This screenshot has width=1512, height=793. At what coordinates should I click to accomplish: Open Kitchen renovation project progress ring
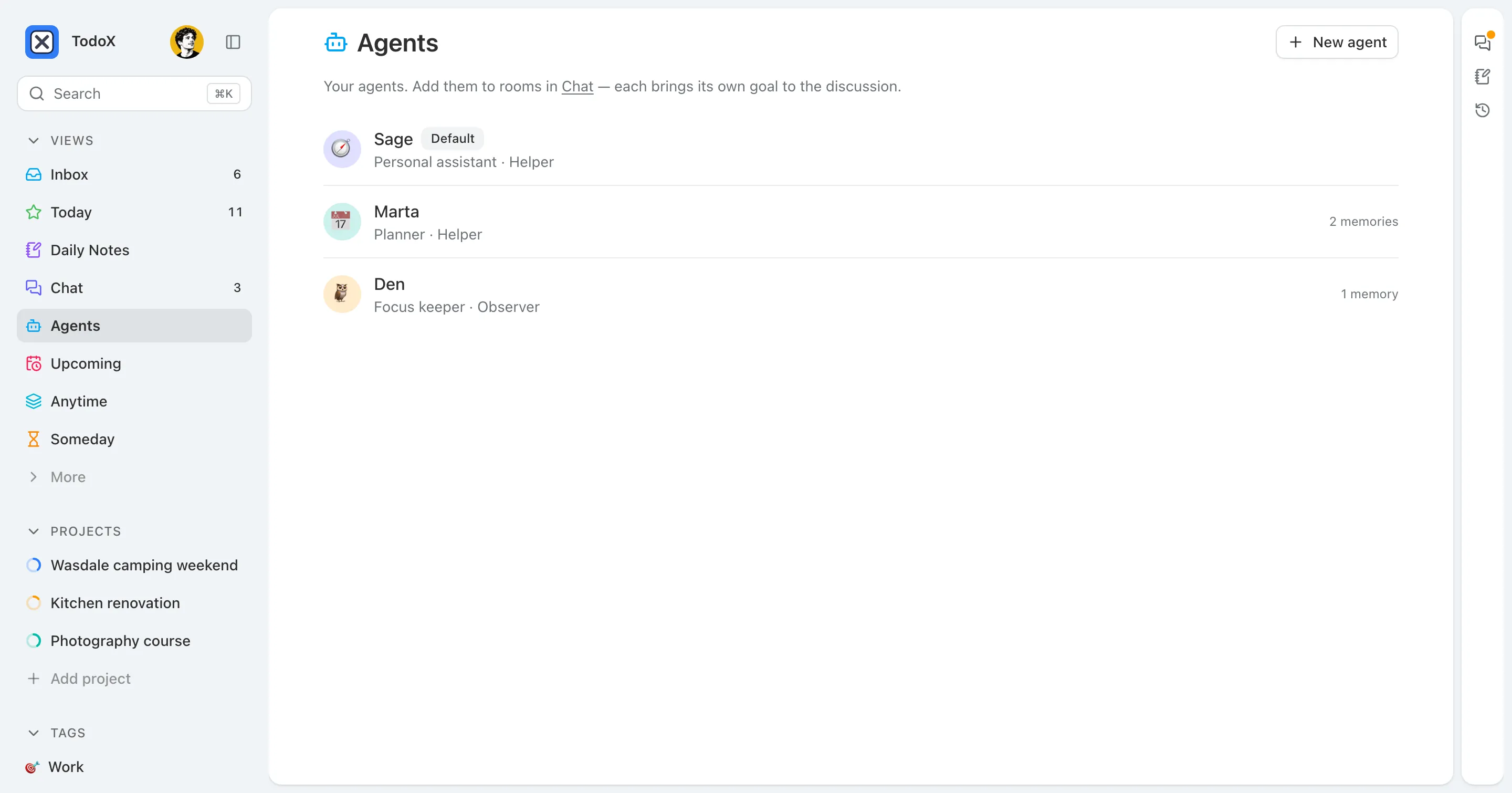click(34, 603)
